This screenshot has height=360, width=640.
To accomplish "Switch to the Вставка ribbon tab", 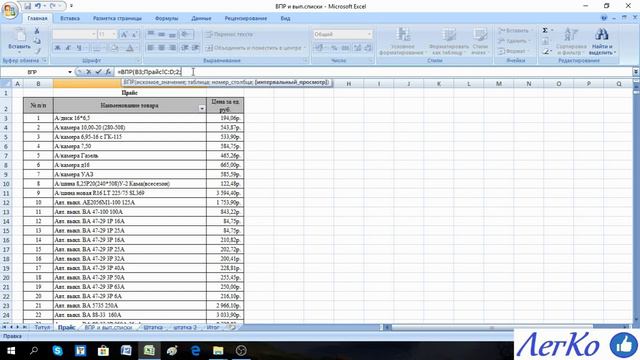I will click(x=70, y=18).
